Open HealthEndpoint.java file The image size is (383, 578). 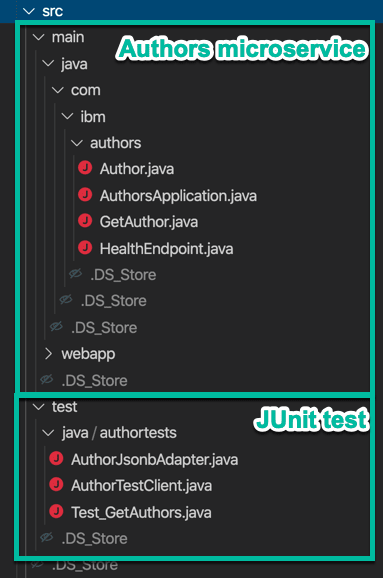coord(166,249)
